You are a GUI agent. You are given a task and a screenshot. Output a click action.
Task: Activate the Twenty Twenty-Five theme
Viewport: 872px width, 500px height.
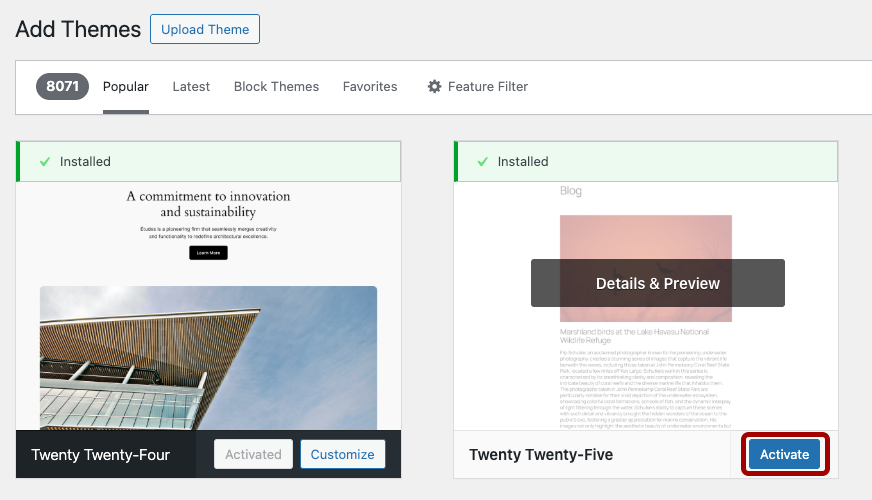(x=784, y=454)
